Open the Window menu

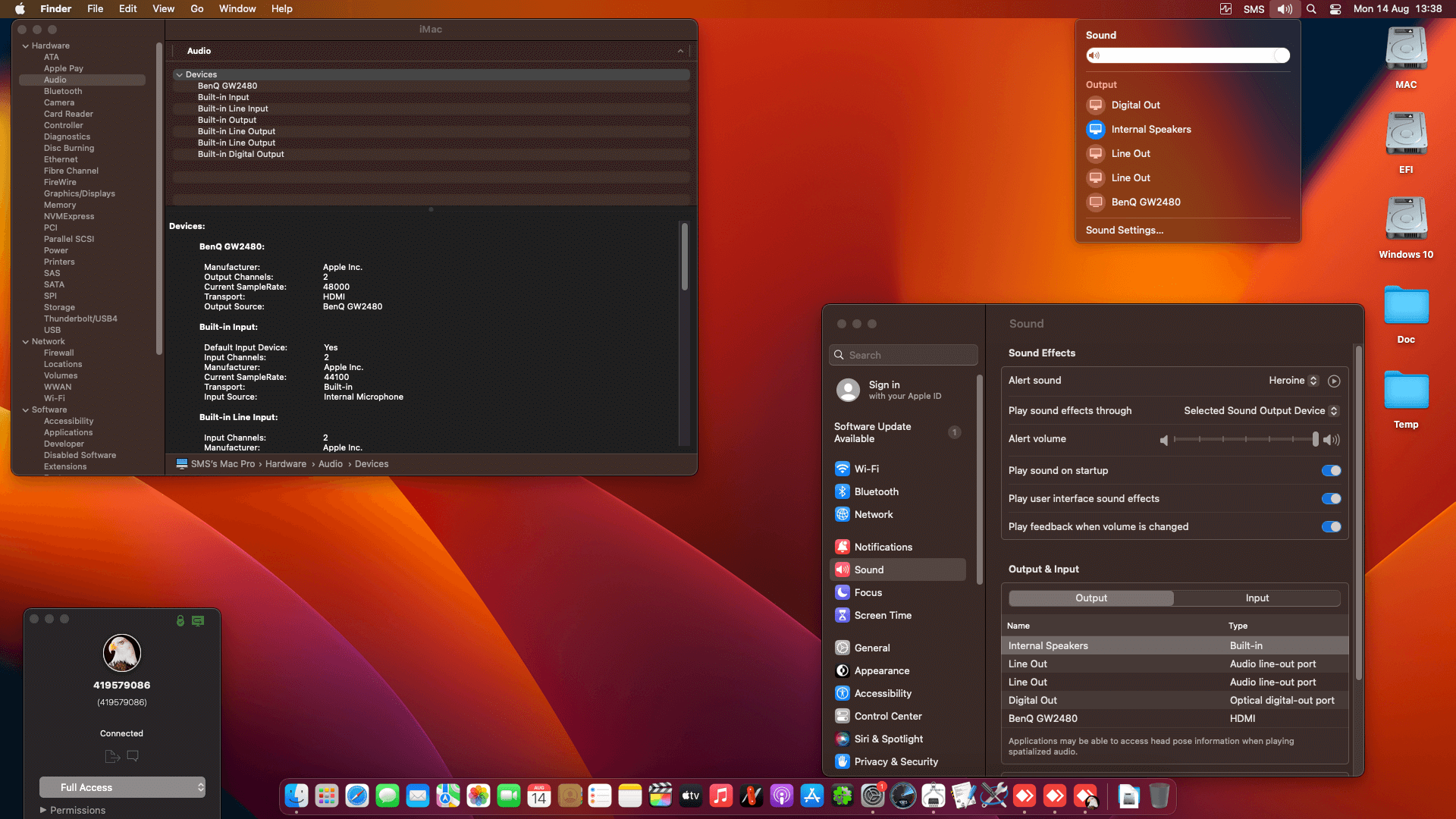click(237, 9)
